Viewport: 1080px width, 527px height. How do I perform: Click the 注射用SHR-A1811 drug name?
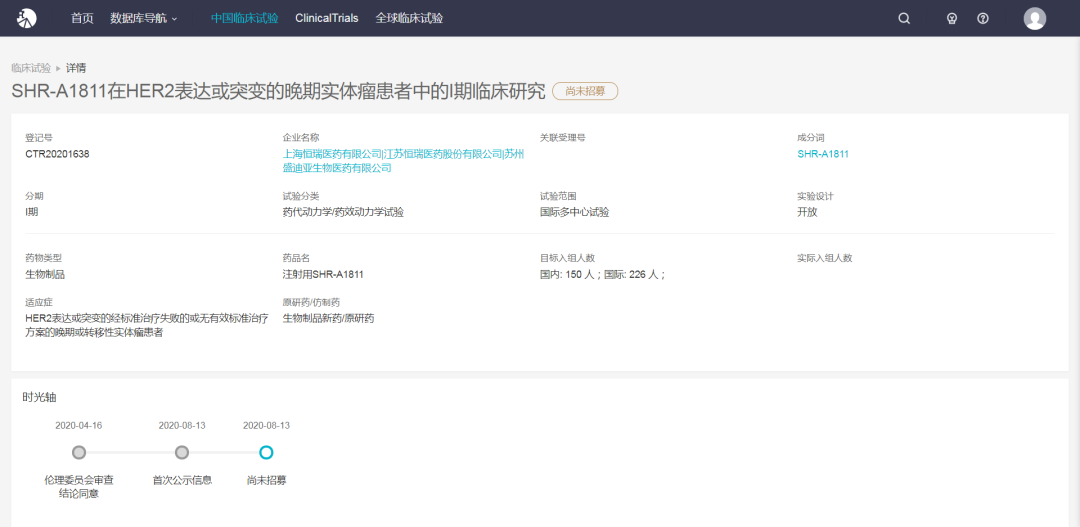323,275
